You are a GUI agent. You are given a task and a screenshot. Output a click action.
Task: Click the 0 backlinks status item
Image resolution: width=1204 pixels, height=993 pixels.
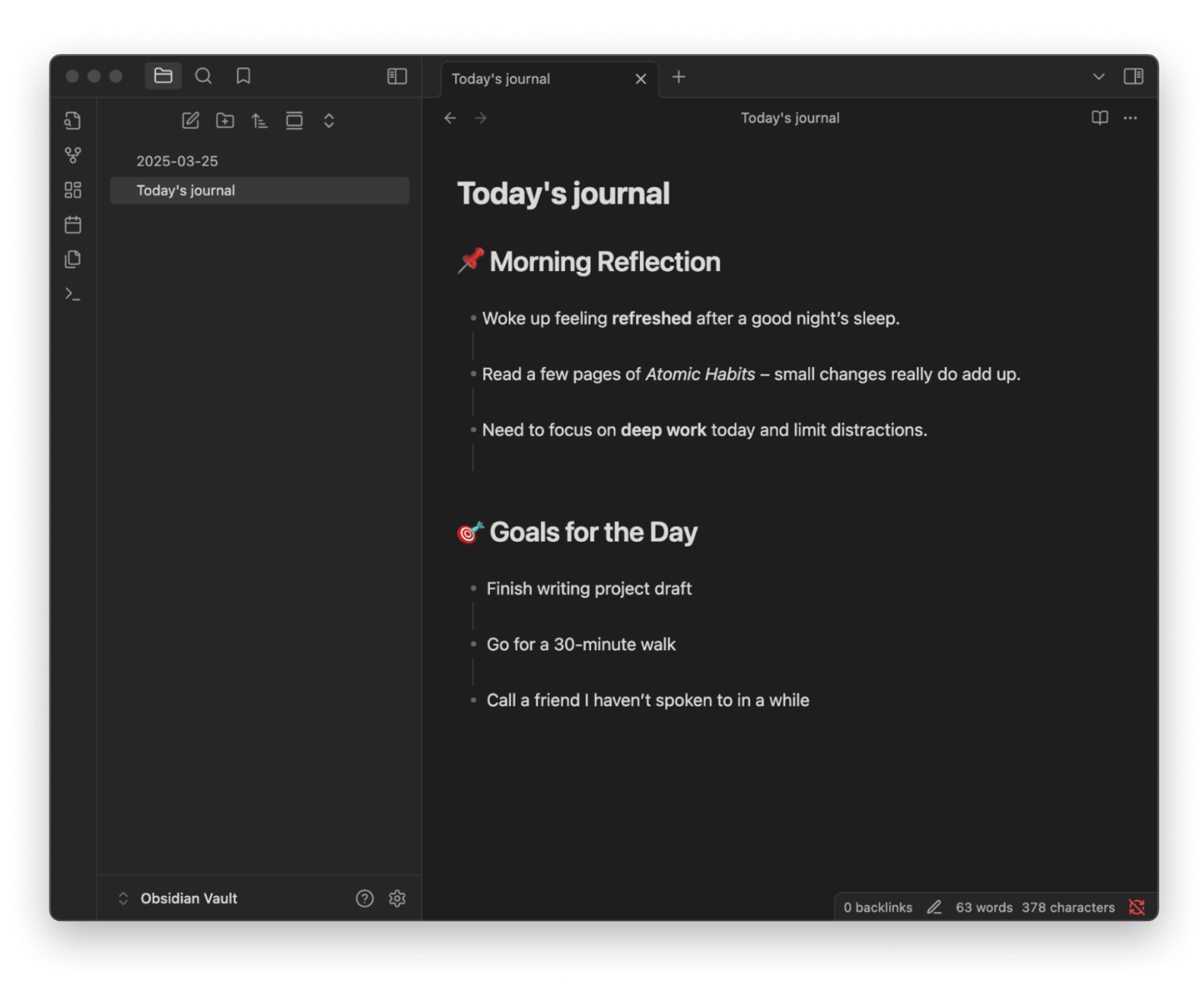pyautogui.click(x=878, y=907)
